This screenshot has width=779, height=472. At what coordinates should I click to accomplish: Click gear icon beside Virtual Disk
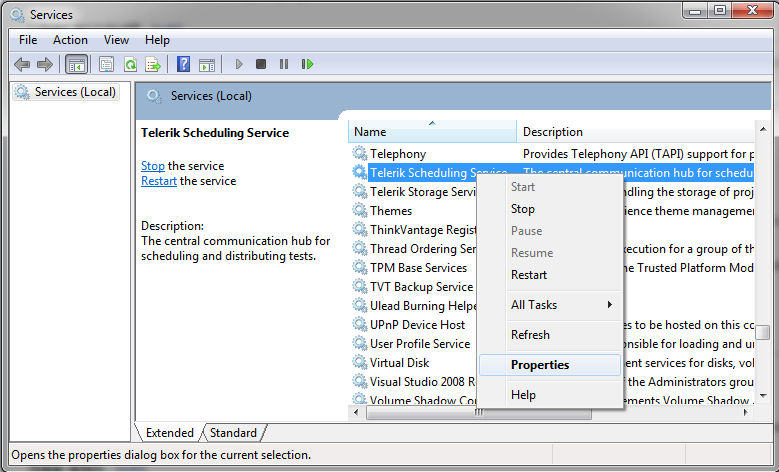click(x=359, y=362)
